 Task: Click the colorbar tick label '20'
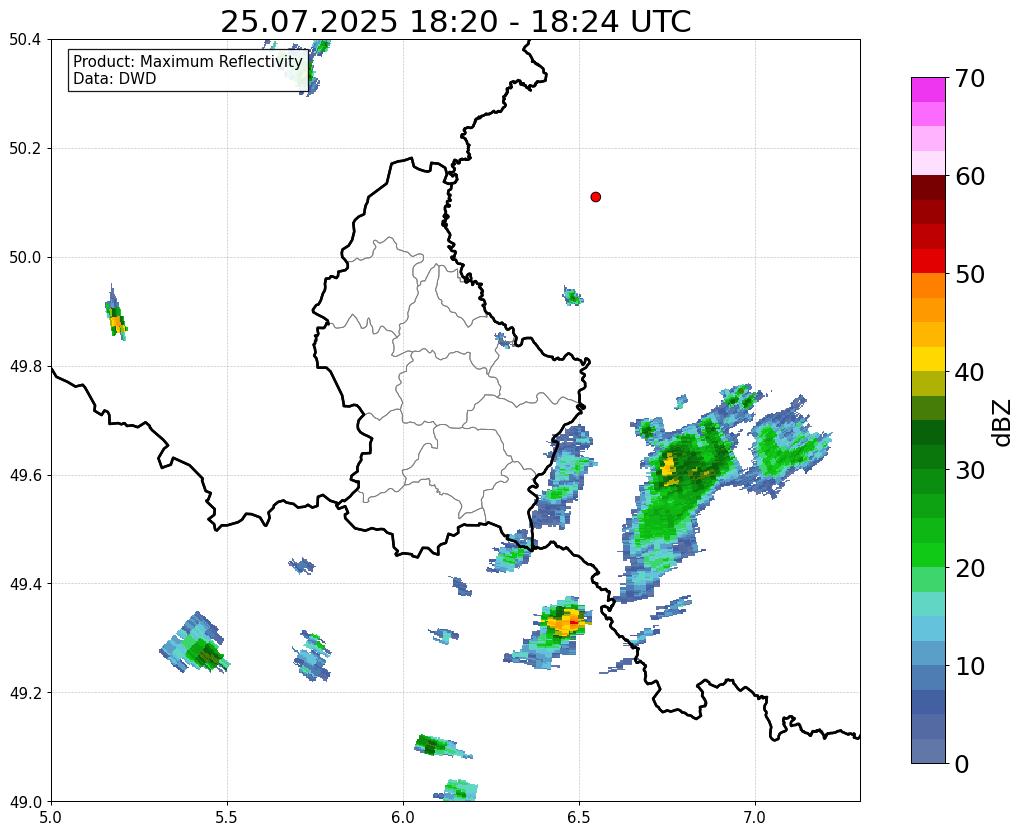click(970, 568)
